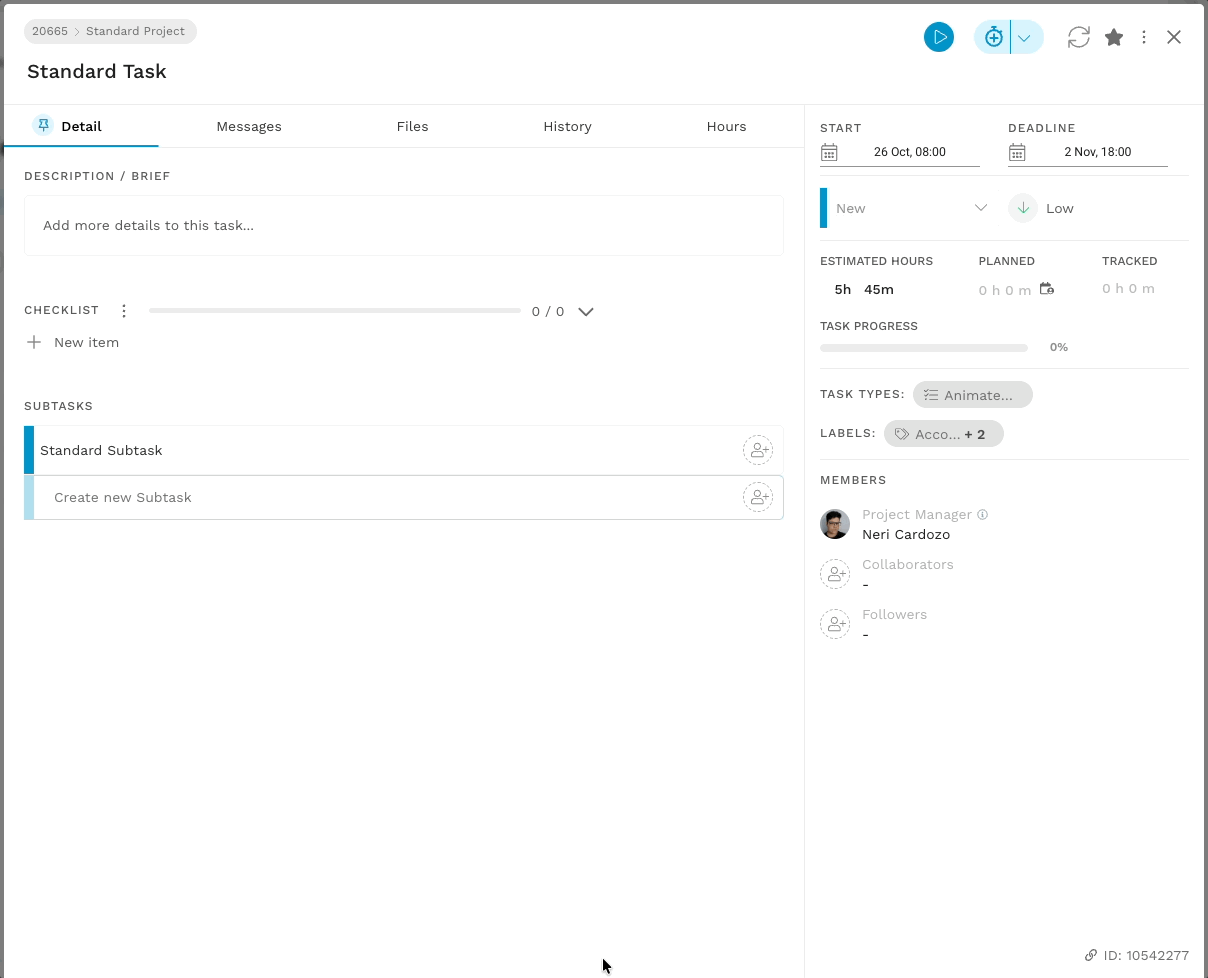
Task: Switch to the History tab
Action: coord(567,126)
